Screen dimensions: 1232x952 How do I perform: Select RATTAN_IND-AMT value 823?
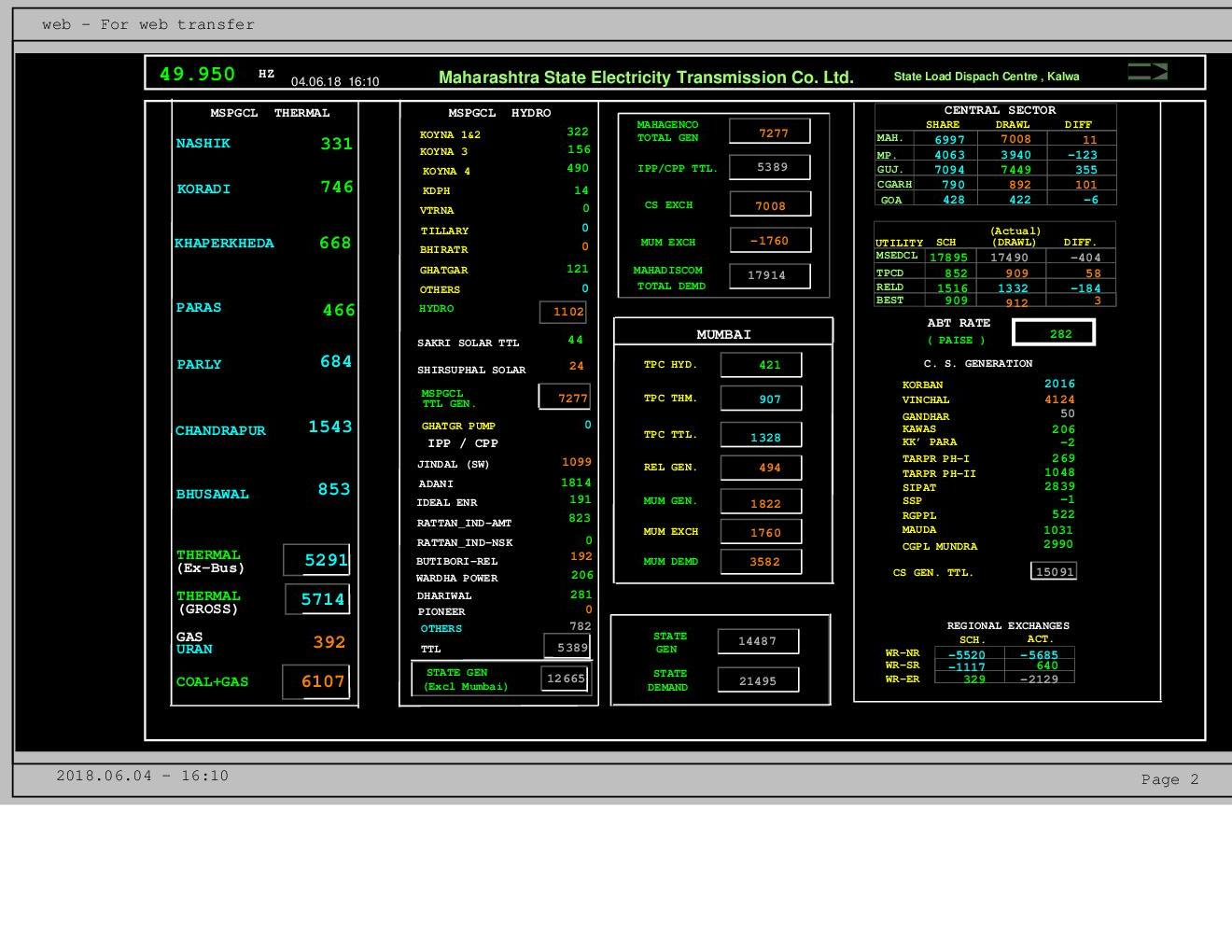tap(580, 518)
